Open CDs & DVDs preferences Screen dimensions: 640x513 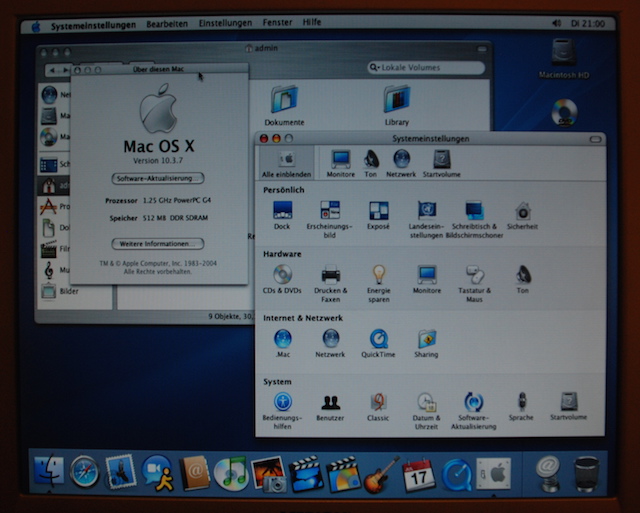point(282,279)
